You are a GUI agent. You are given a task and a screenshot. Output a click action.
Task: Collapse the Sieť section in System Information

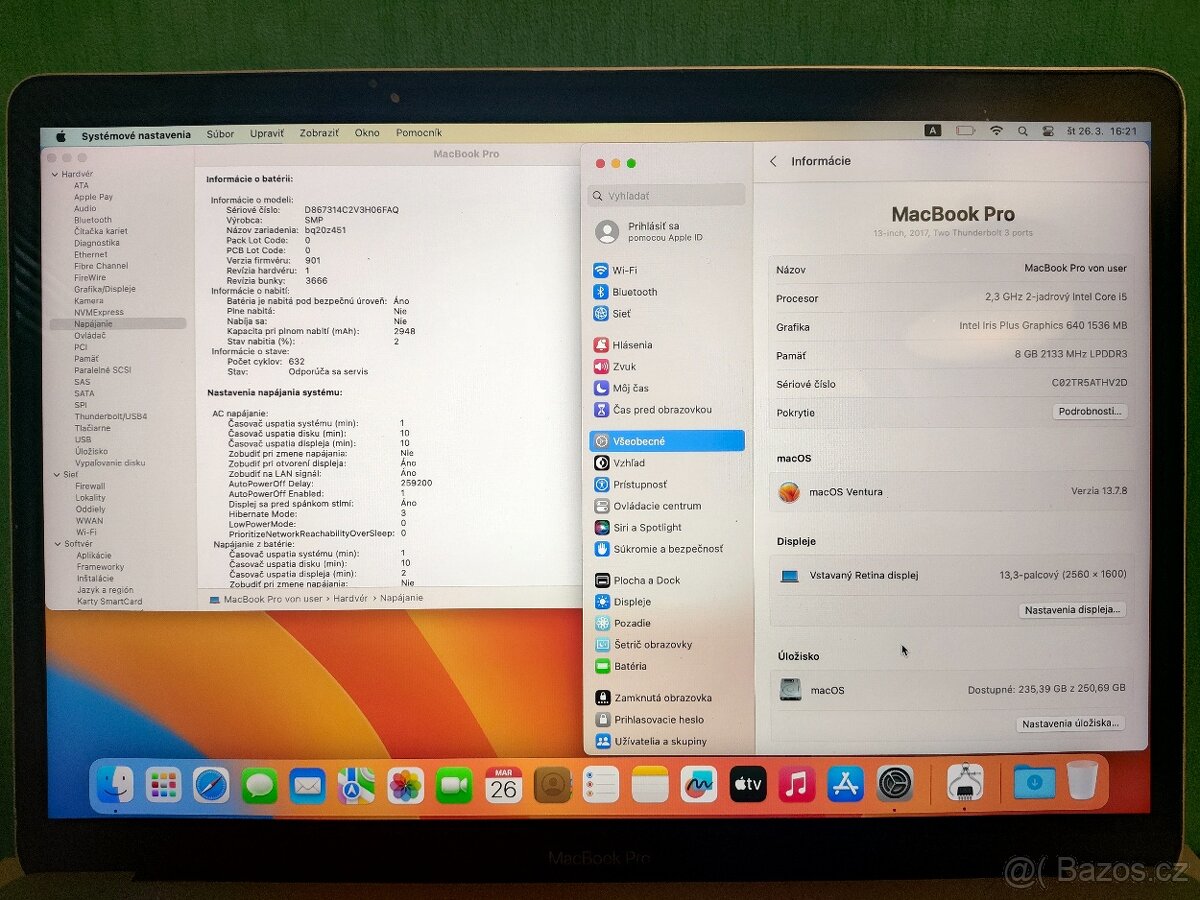(58, 473)
